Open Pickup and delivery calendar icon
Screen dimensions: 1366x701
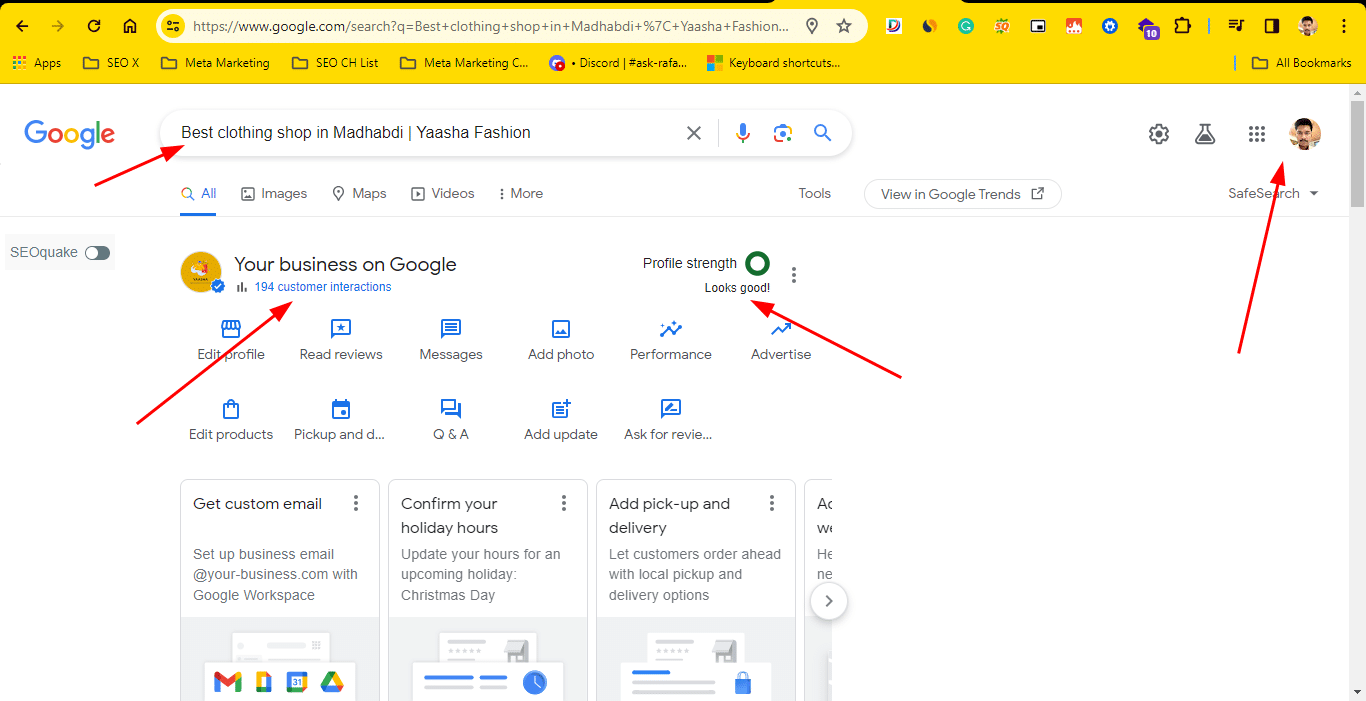click(x=341, y=409)
